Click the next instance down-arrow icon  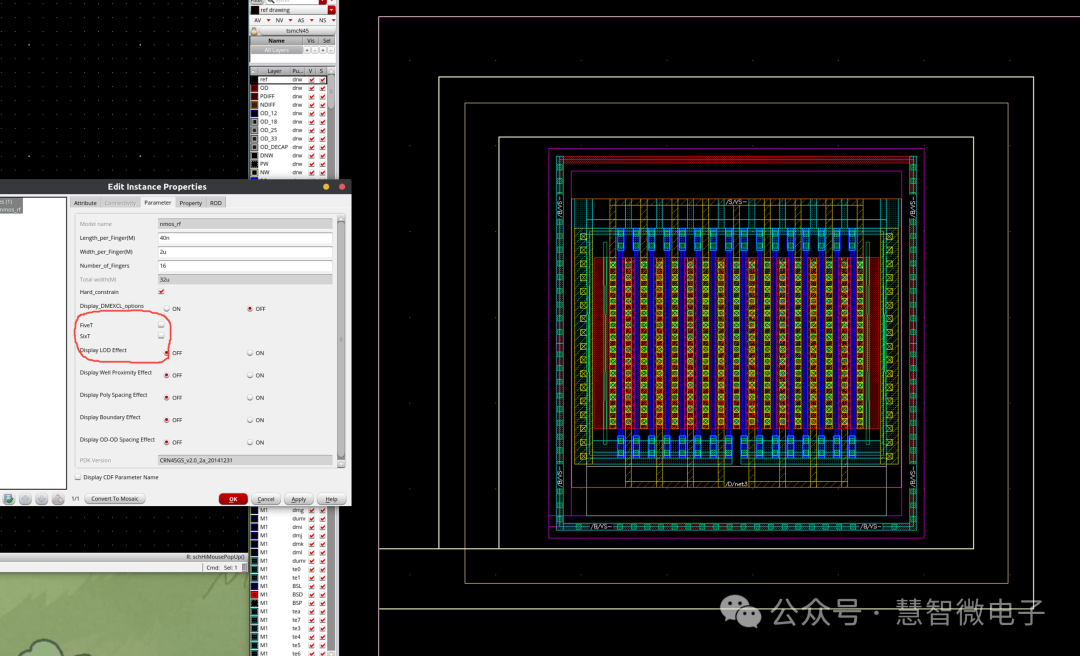(41, 498)
